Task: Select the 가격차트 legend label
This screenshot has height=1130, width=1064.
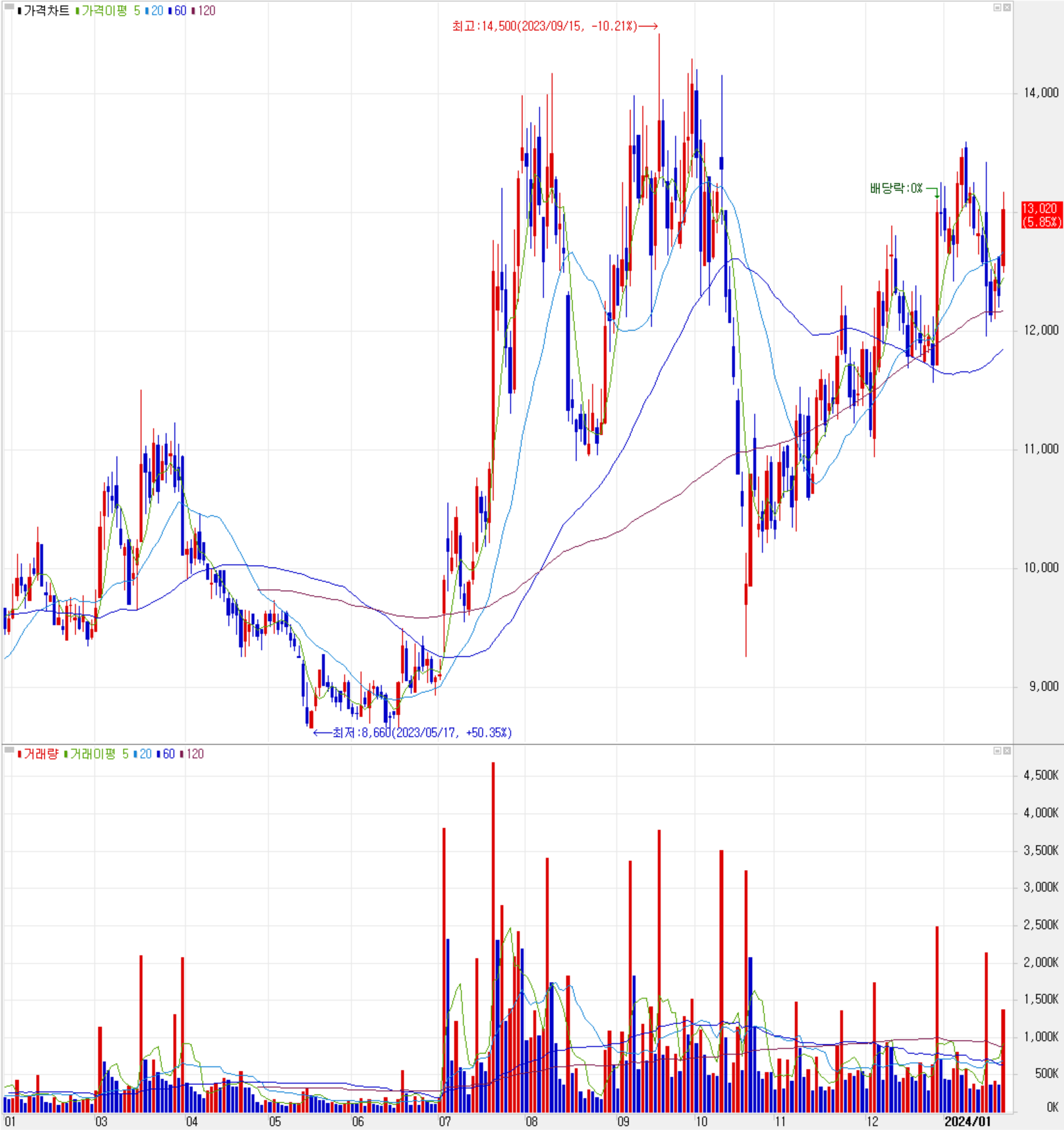Action: coord(46,11)
